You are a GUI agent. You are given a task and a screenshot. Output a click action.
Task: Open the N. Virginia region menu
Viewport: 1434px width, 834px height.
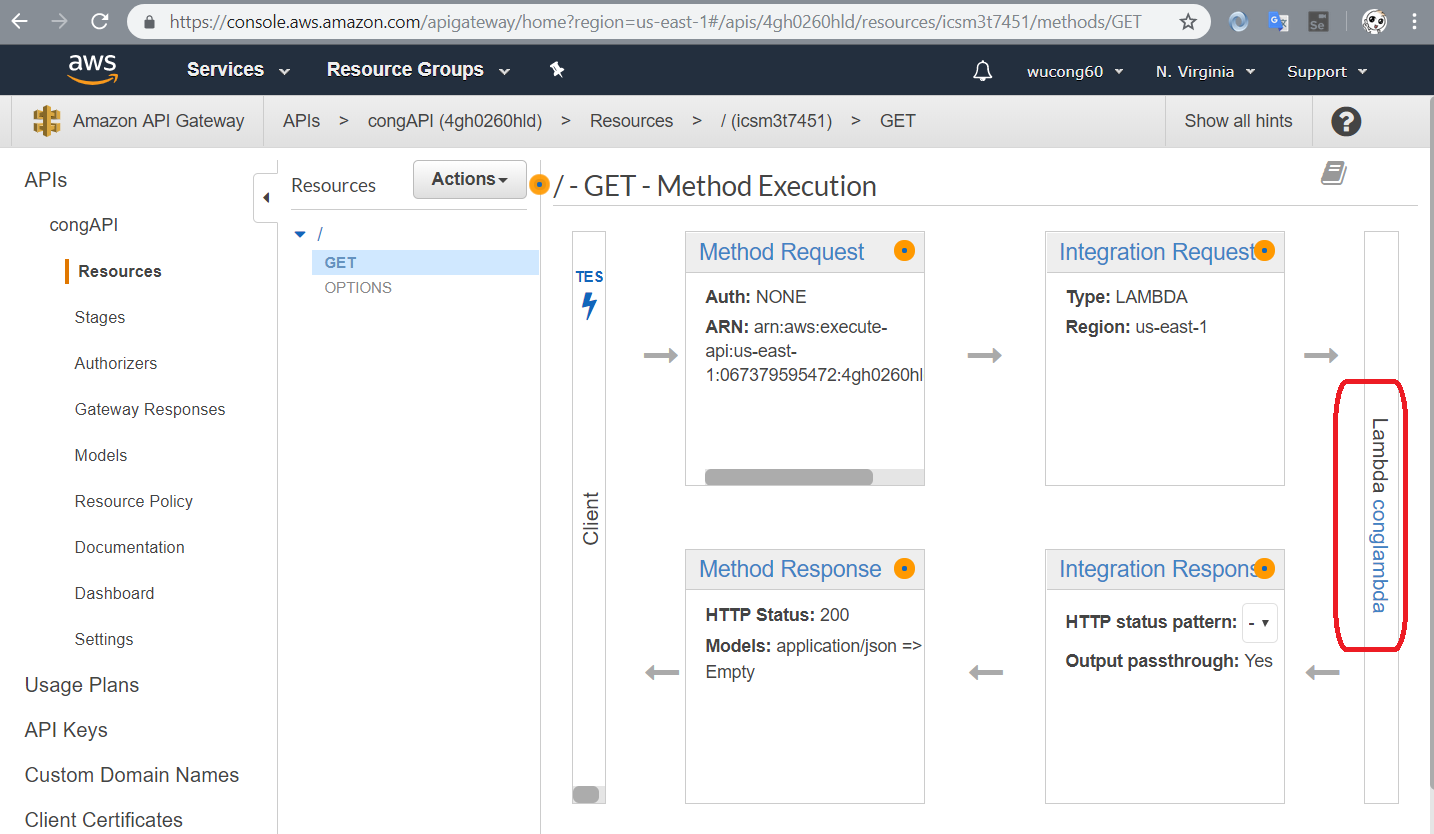(x=1205, y=72)
